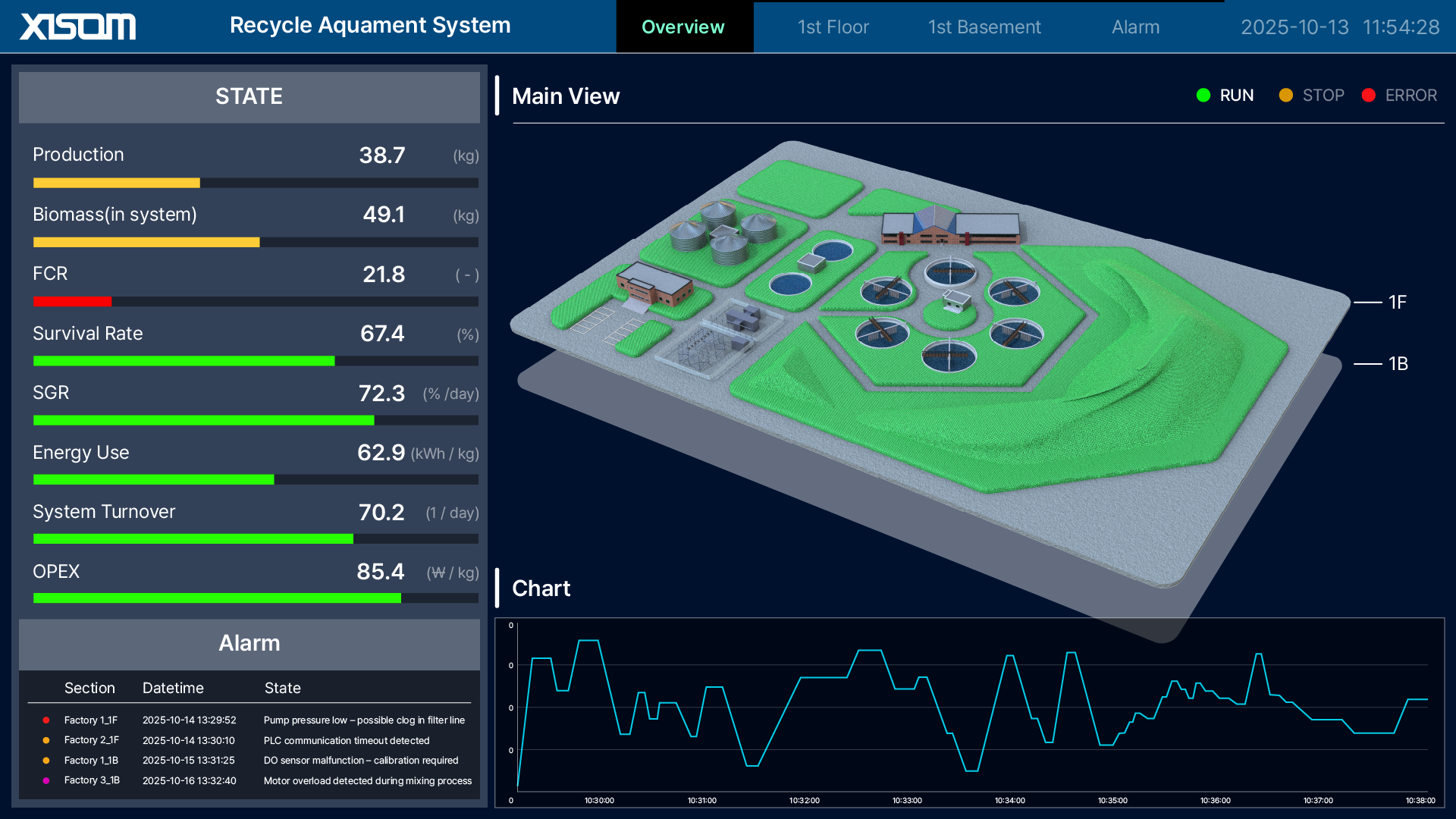Select the 1st Basement view
This screenshot has width=1456, height=819.
tap(984, 27)
